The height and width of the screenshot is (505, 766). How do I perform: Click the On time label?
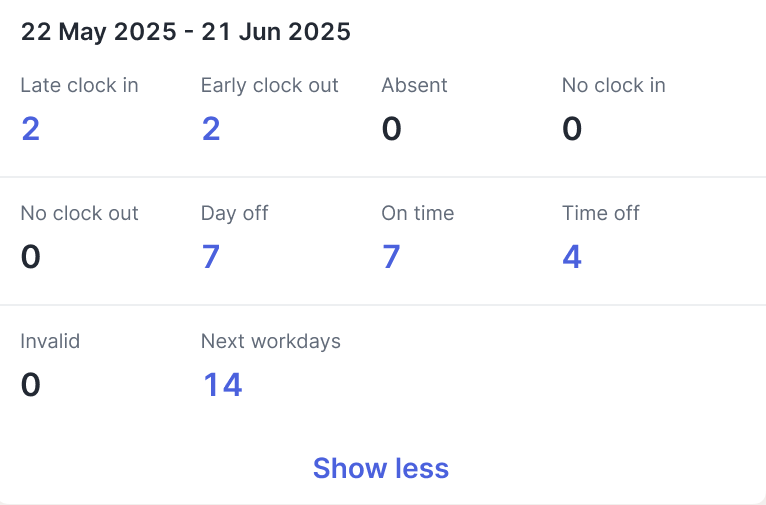point(417,213)
